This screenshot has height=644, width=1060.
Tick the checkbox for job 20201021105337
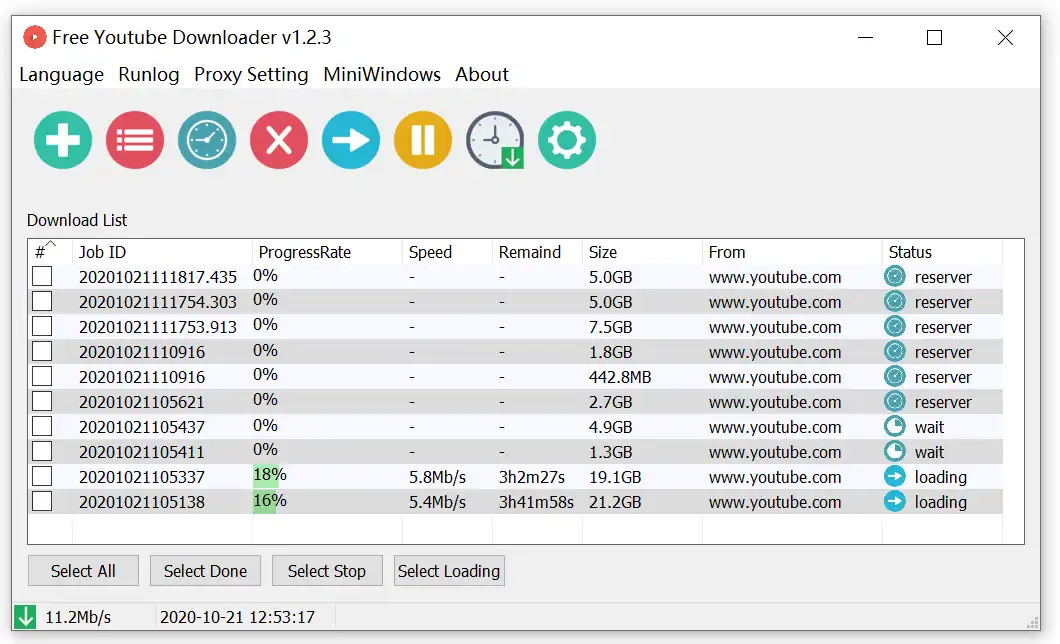click(42, 477)
